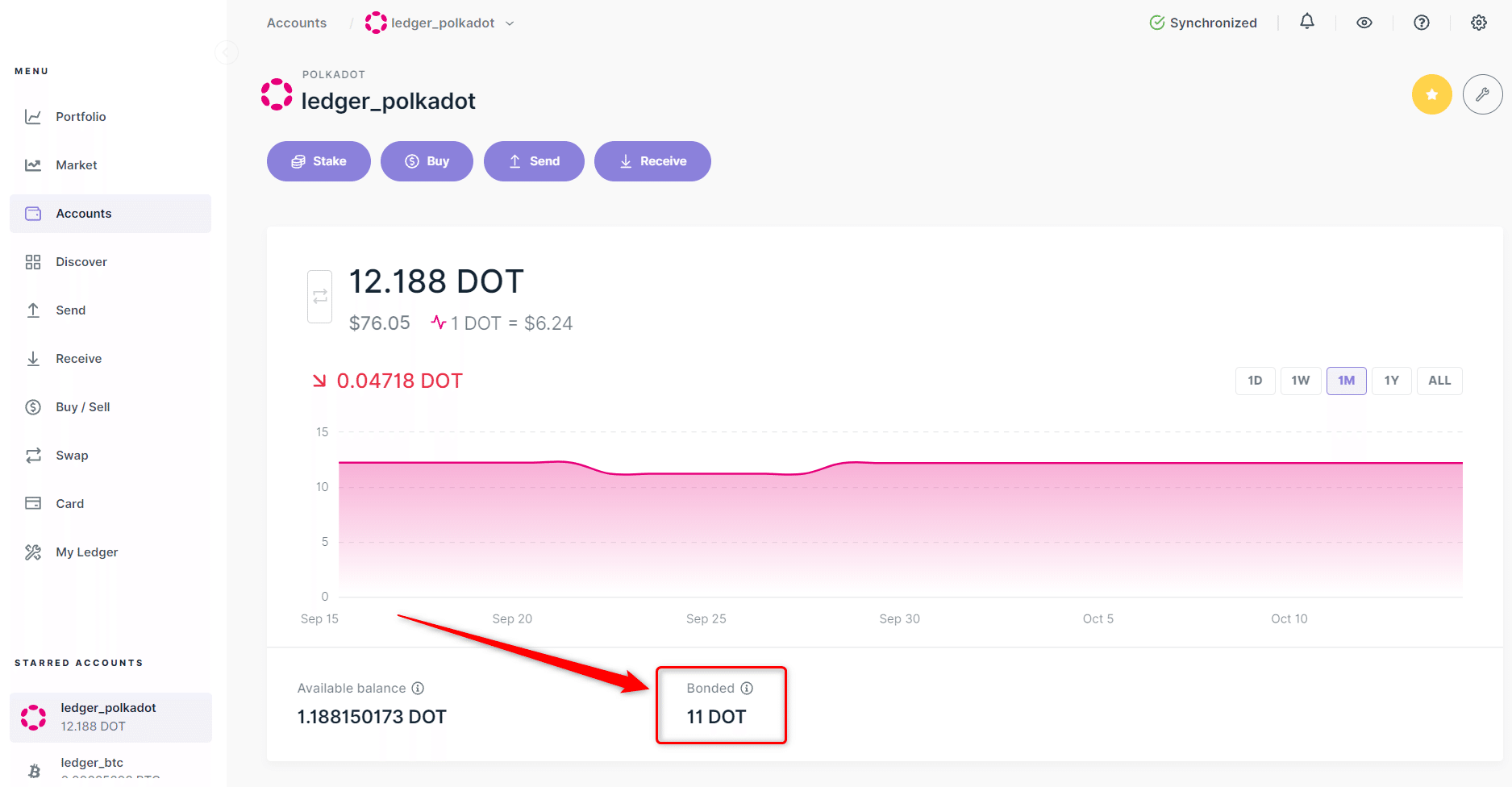This screenshot has height=787, width=1512.
Task: Open notifications bell icon
Action: [x=1307, y=23]
